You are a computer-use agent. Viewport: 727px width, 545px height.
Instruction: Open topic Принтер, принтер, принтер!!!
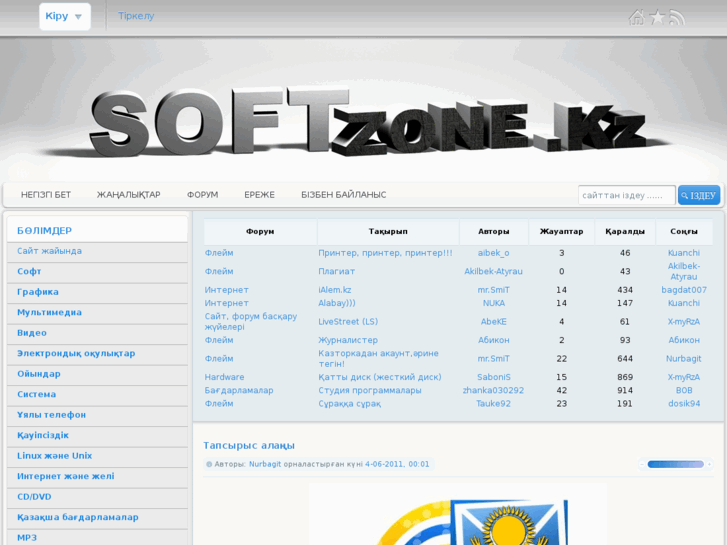click(385, 253)
